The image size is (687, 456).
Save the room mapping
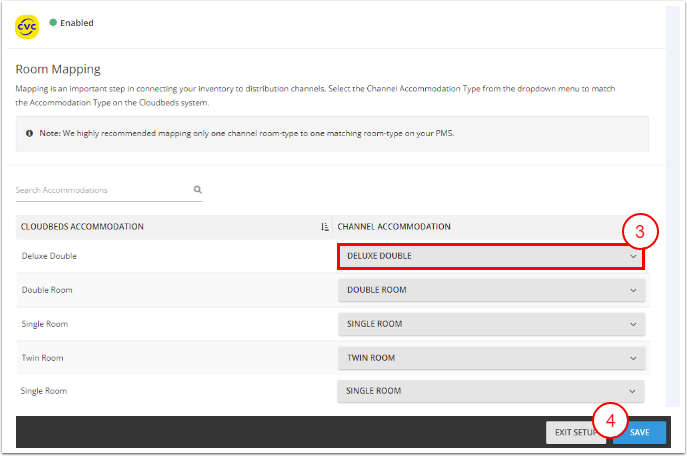click(640, 432)
